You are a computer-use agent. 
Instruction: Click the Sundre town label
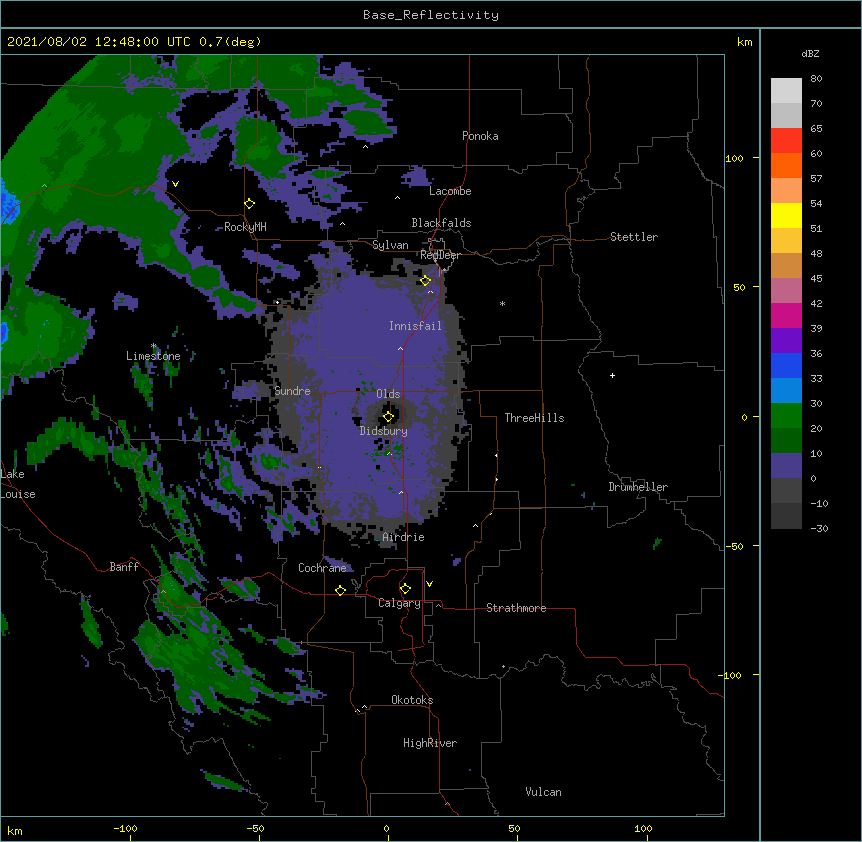pyautogui.click(x=292, y=391)
